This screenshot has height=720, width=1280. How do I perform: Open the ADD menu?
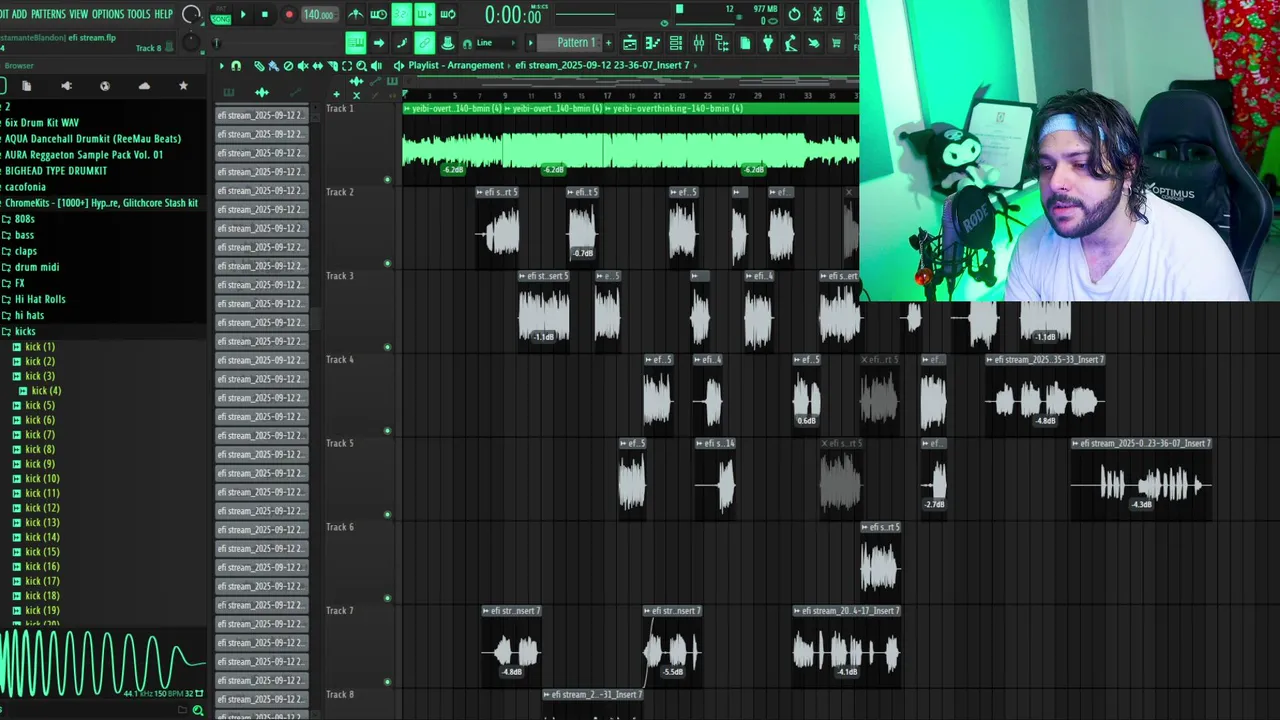tap(19, 14)
